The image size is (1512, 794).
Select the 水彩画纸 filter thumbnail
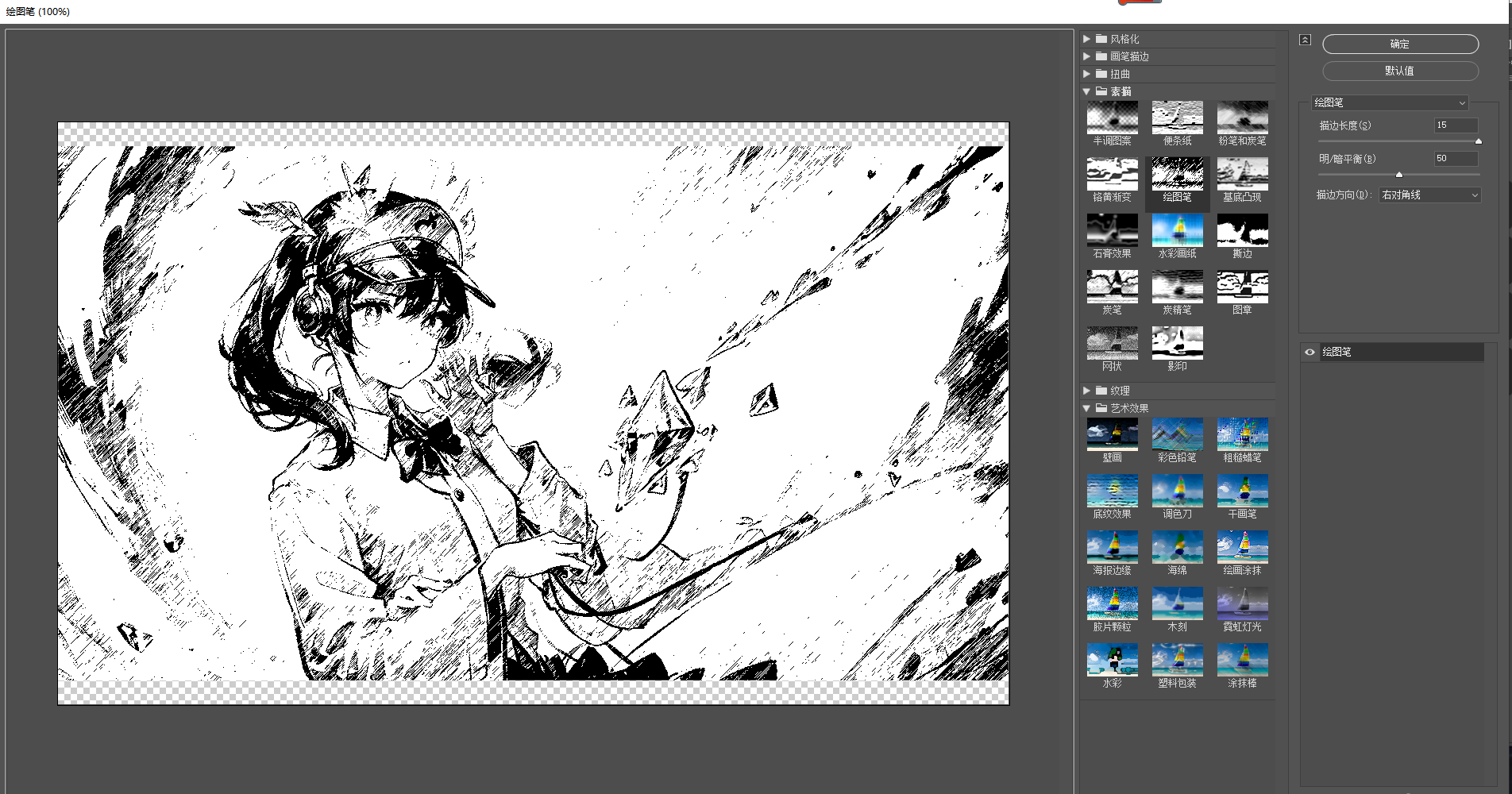1177,230
